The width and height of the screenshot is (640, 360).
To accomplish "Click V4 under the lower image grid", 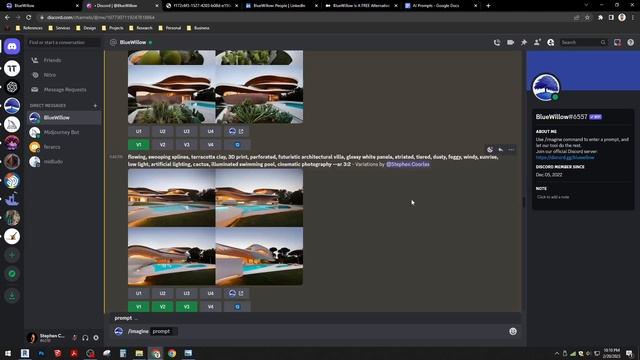I will [211, 307].
